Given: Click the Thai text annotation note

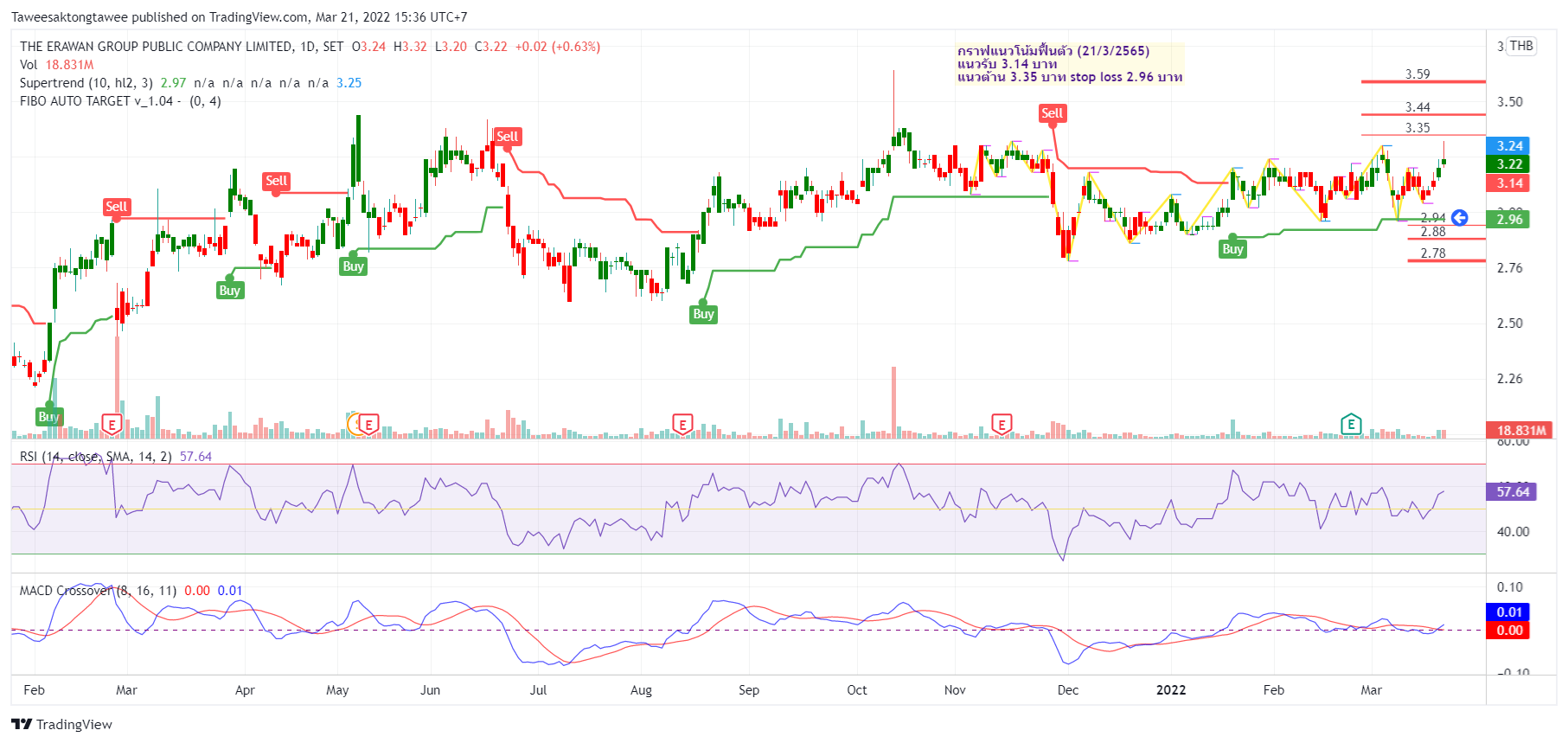Looking at the screenshot, I should [1070, 64].
